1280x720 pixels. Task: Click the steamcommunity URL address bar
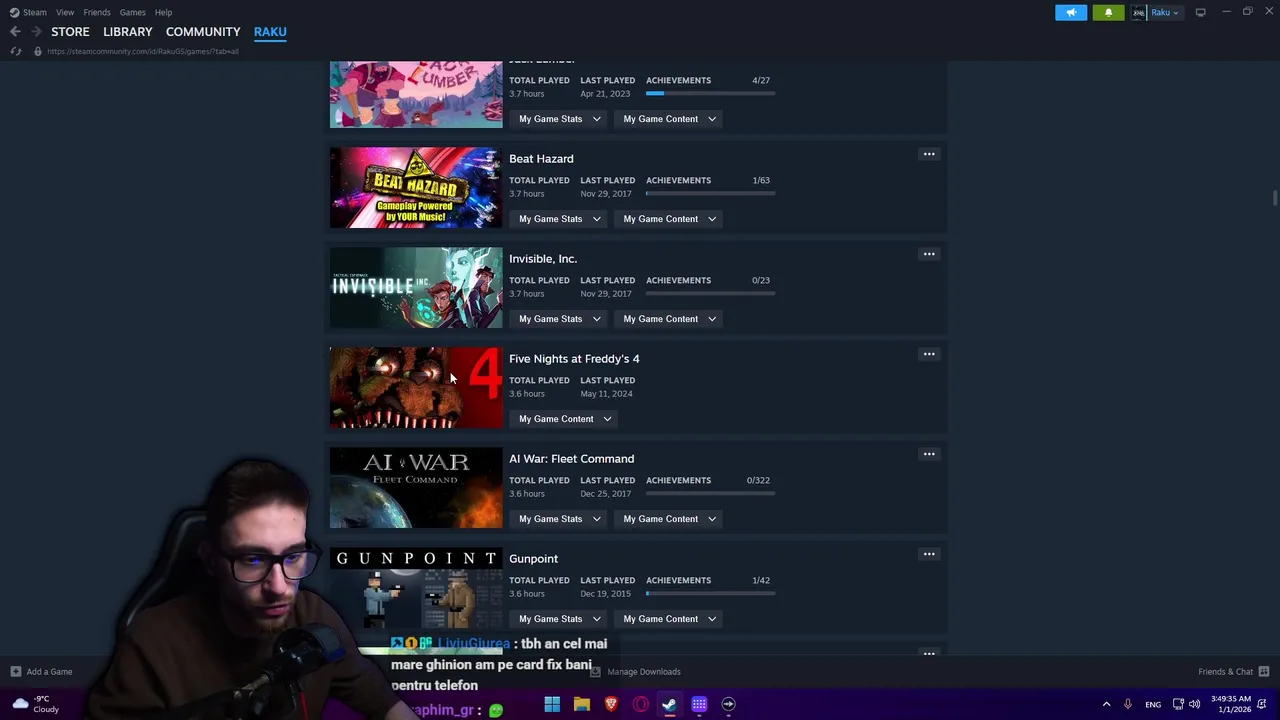tap(143, 51)
